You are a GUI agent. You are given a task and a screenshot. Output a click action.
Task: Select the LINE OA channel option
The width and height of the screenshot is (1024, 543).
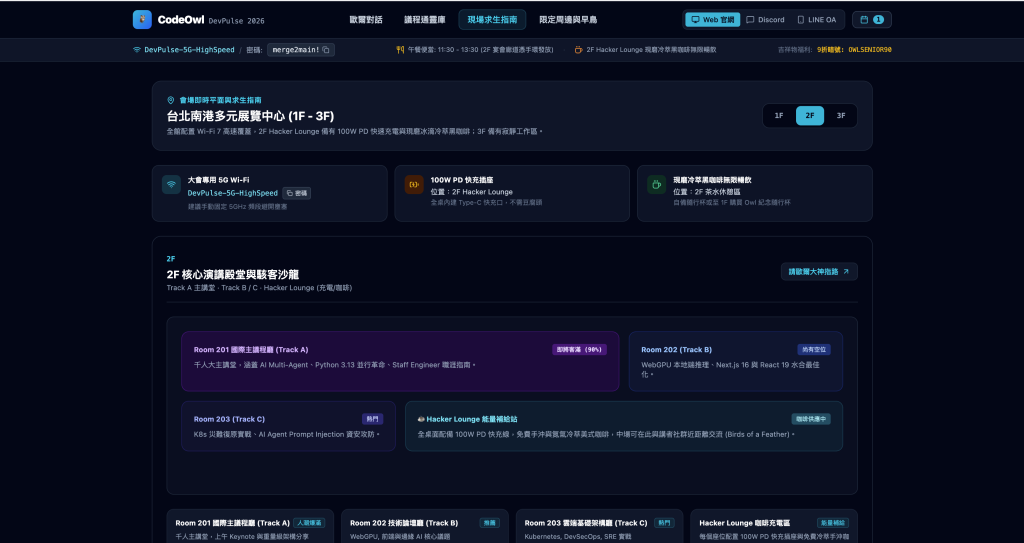pyautogui.click(x=816, y=20)
